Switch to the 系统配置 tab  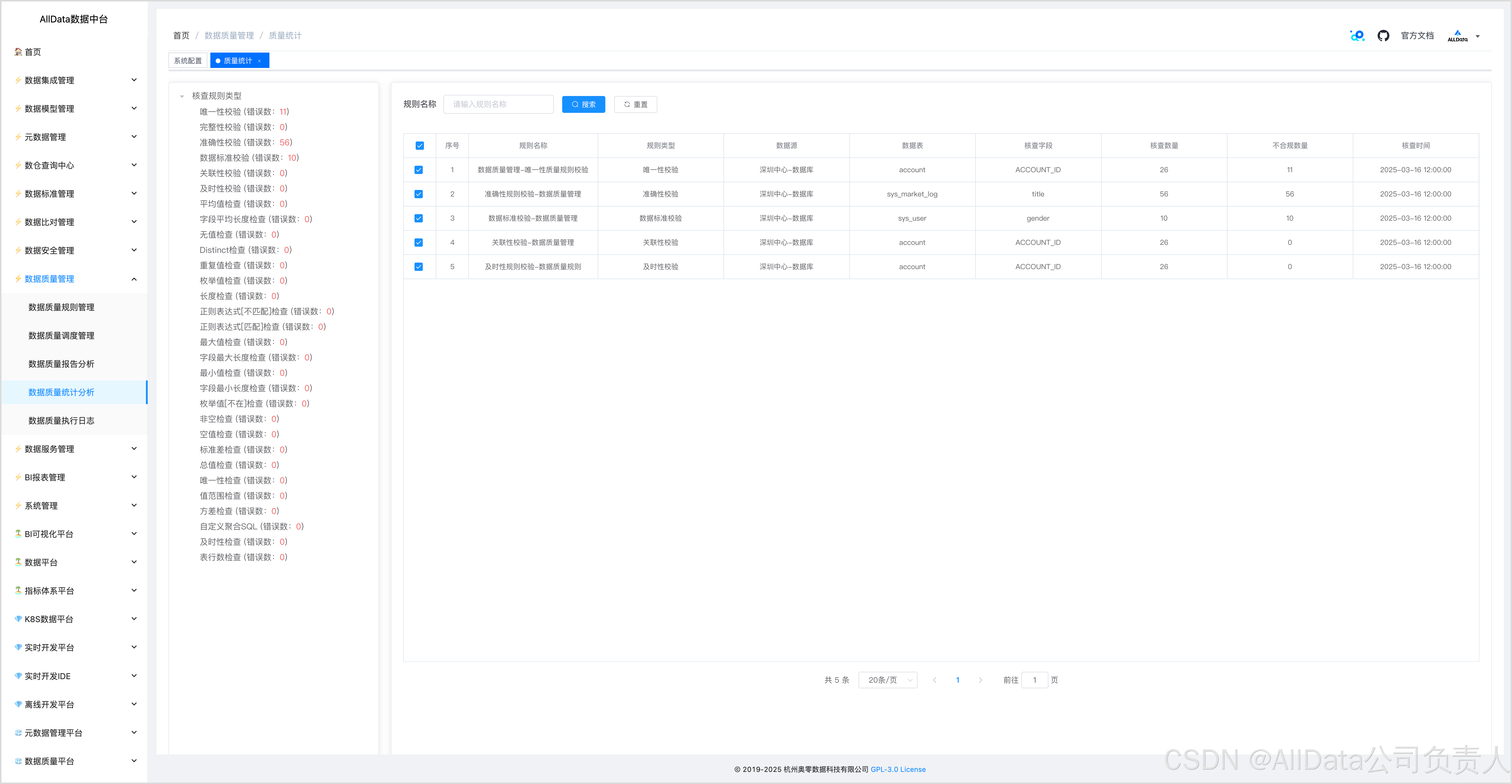click(188, 61)
